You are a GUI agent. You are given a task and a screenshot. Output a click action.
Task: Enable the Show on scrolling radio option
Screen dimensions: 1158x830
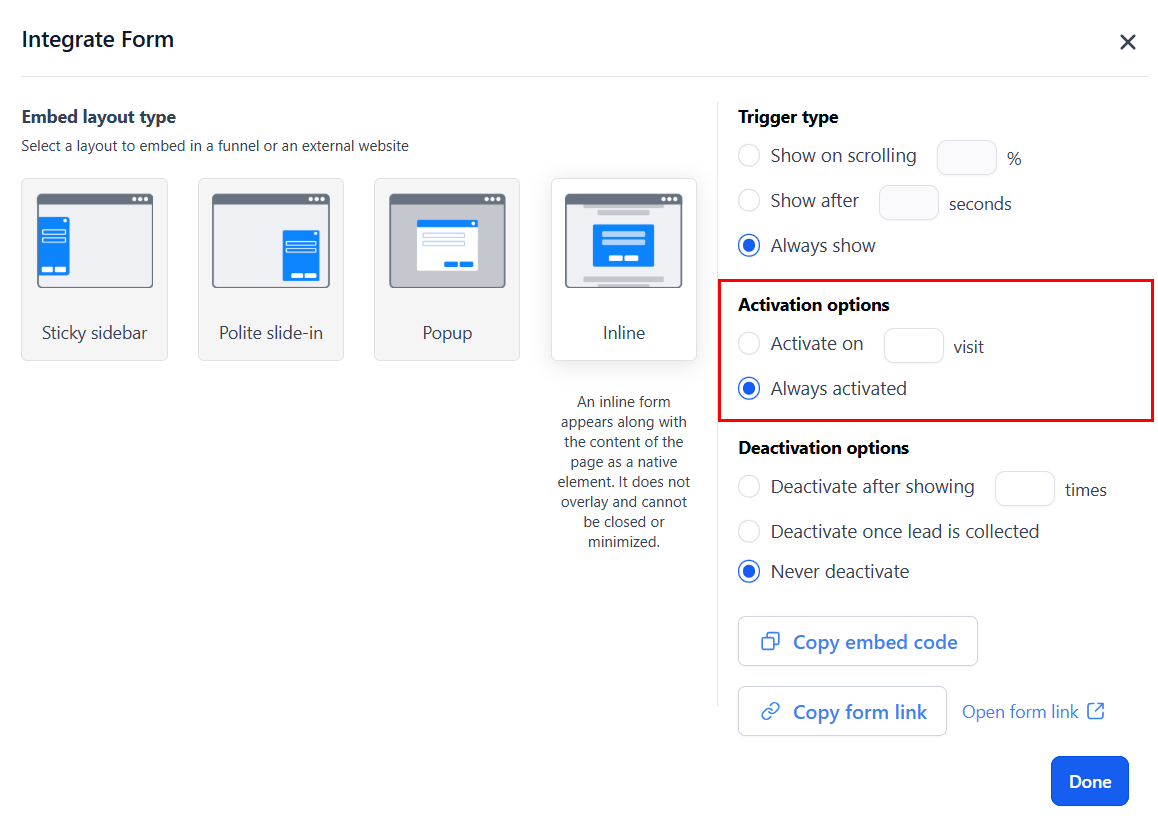point(749,156)
